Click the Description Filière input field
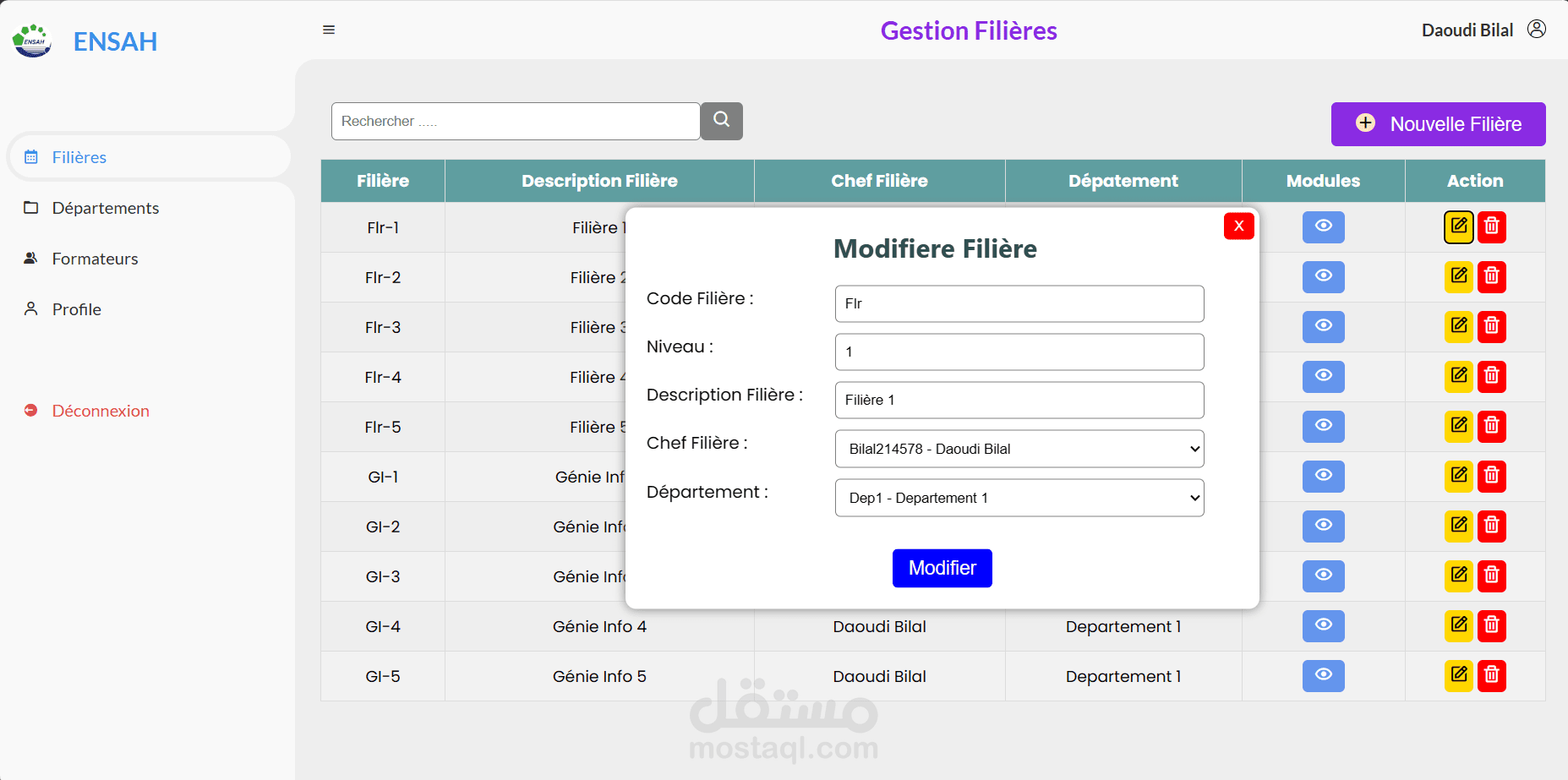The height and width of the screenshot is (780, 1568). 1019,400
